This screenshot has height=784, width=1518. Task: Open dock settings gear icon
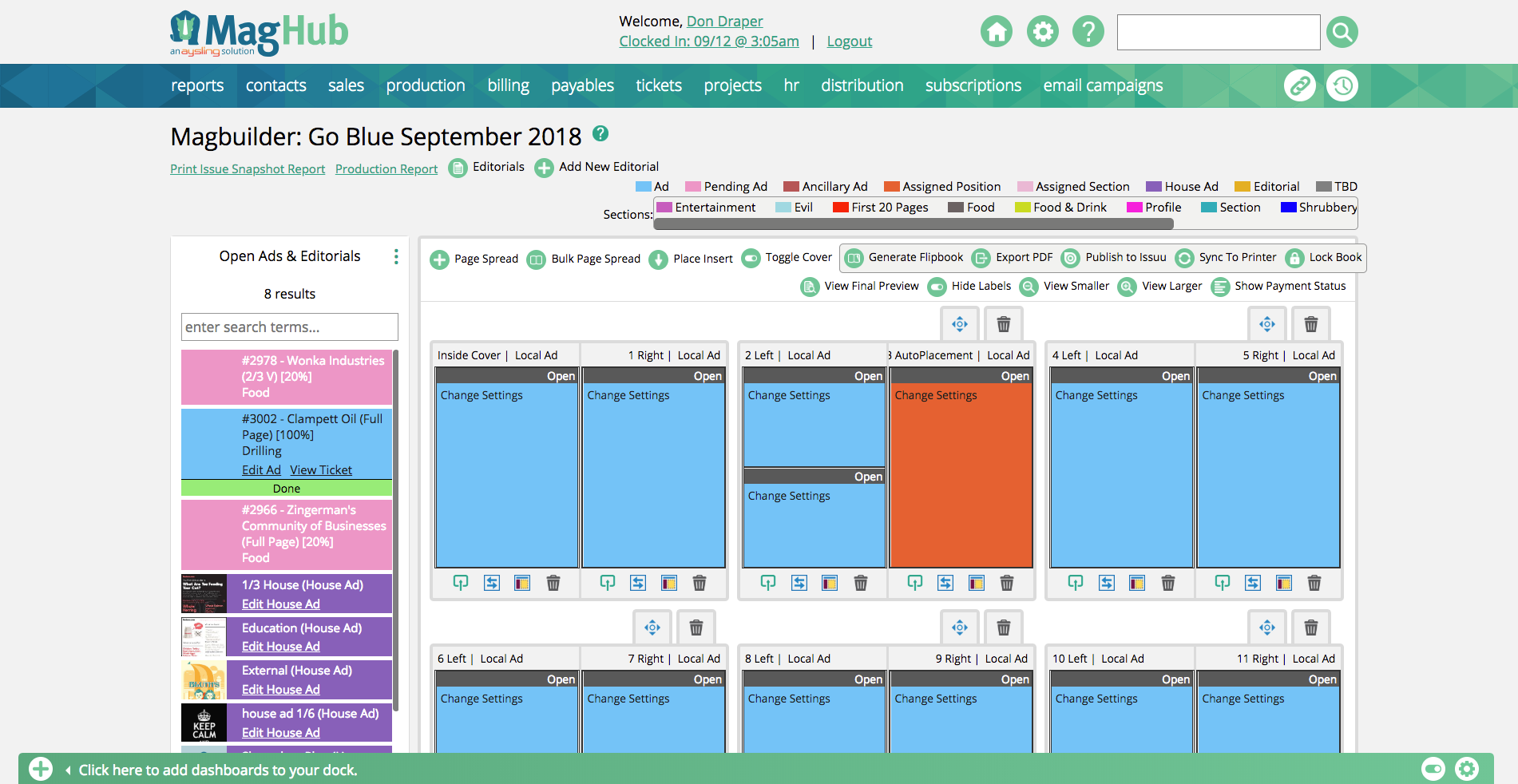coord(1467,770)
